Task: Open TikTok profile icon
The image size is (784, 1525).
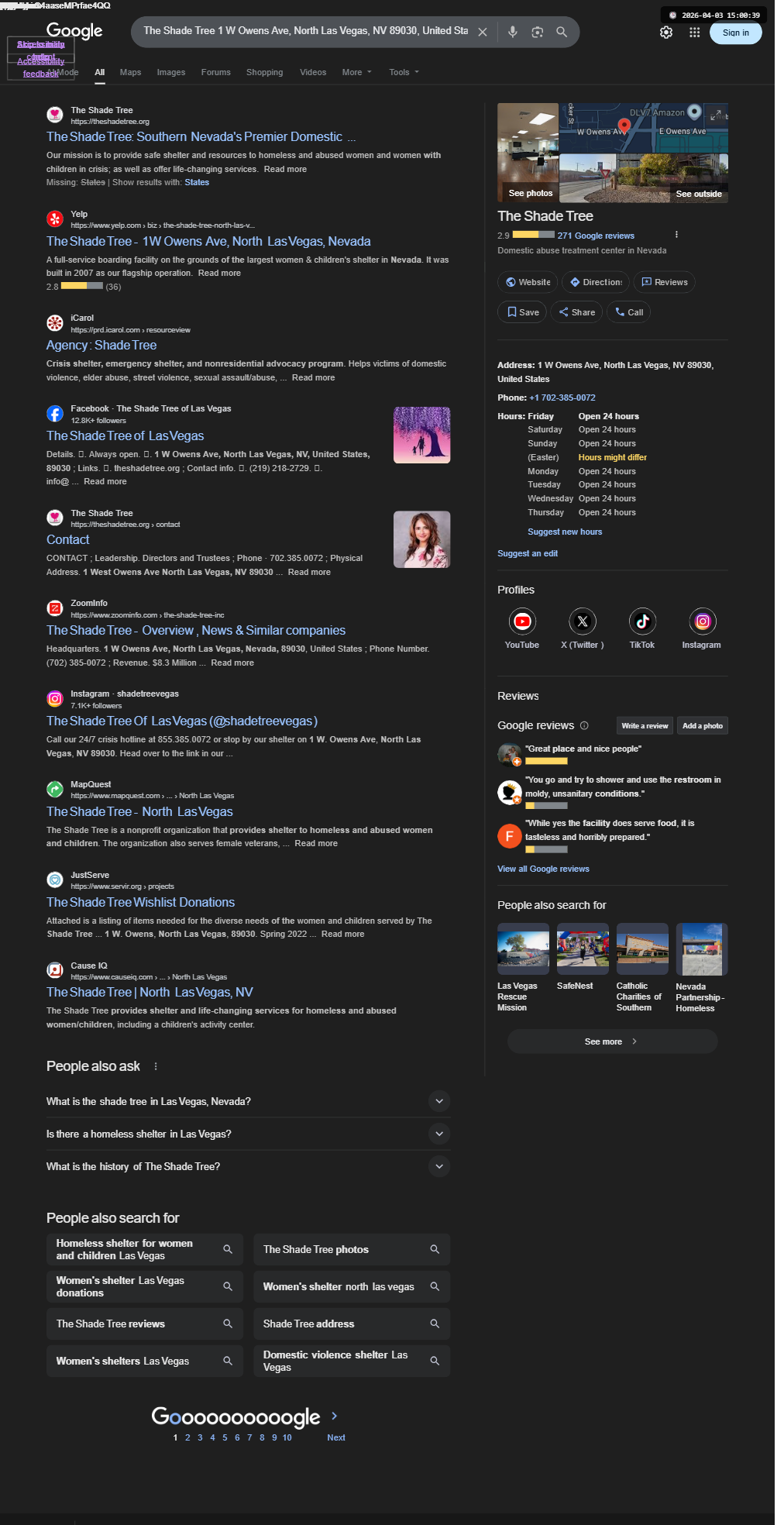Action: [642, 621]
